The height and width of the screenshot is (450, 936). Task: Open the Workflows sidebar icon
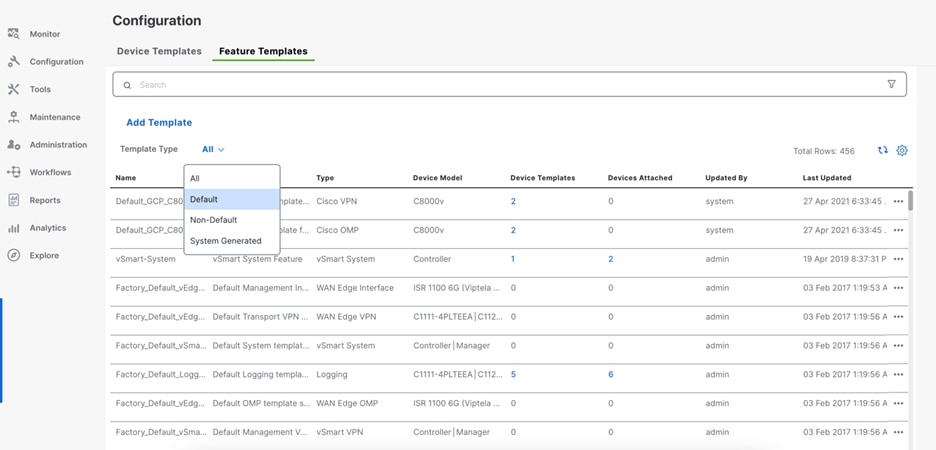tap(14, 172)
